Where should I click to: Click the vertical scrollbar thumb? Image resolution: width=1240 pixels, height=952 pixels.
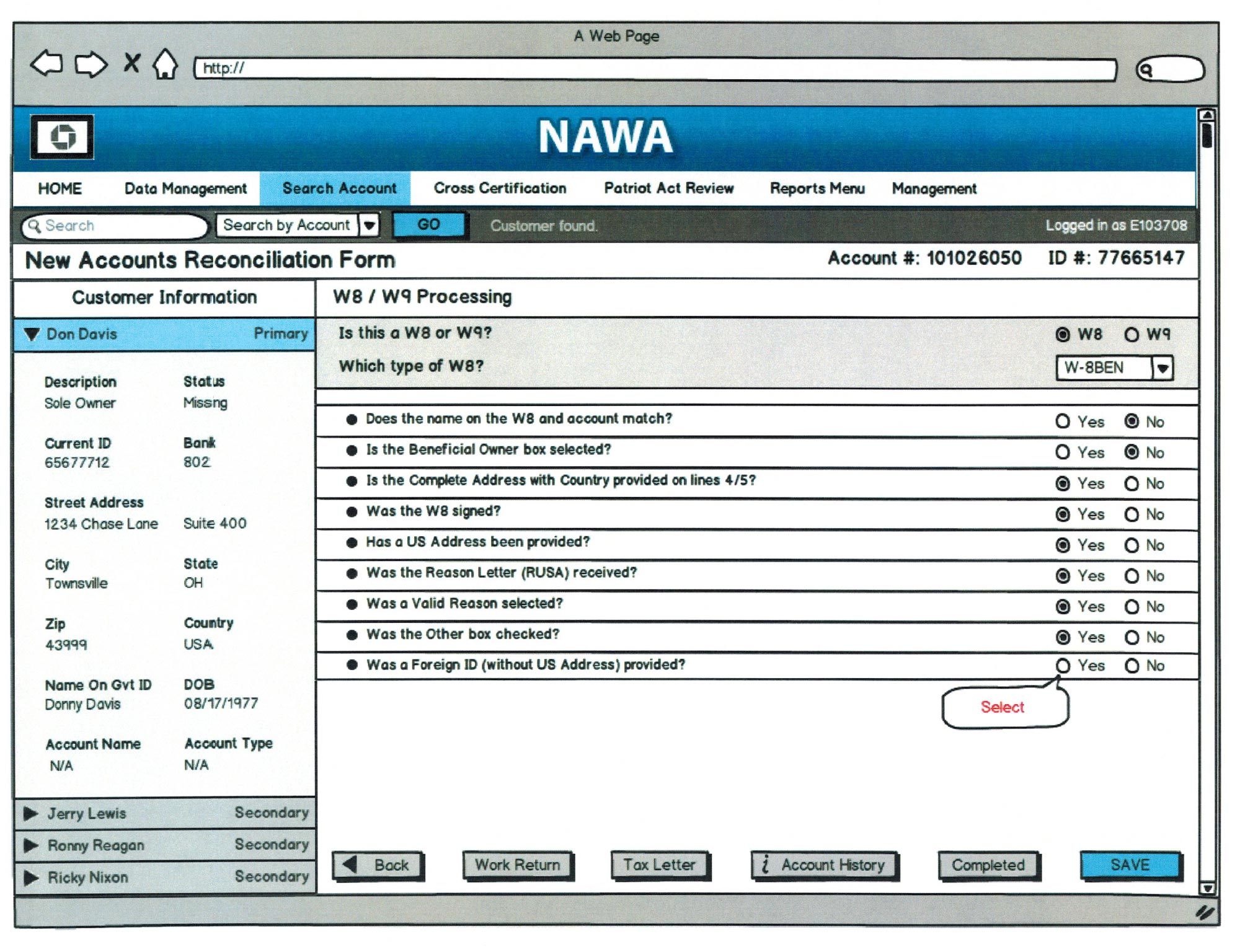[x=1207, y=135]
